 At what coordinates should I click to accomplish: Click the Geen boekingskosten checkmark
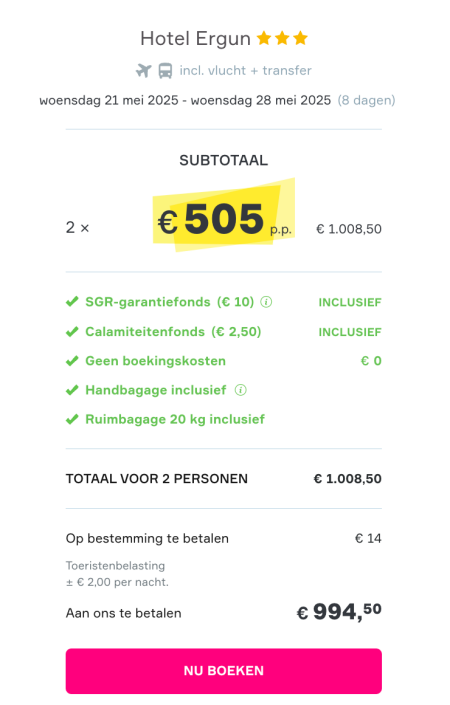point(72,361)
